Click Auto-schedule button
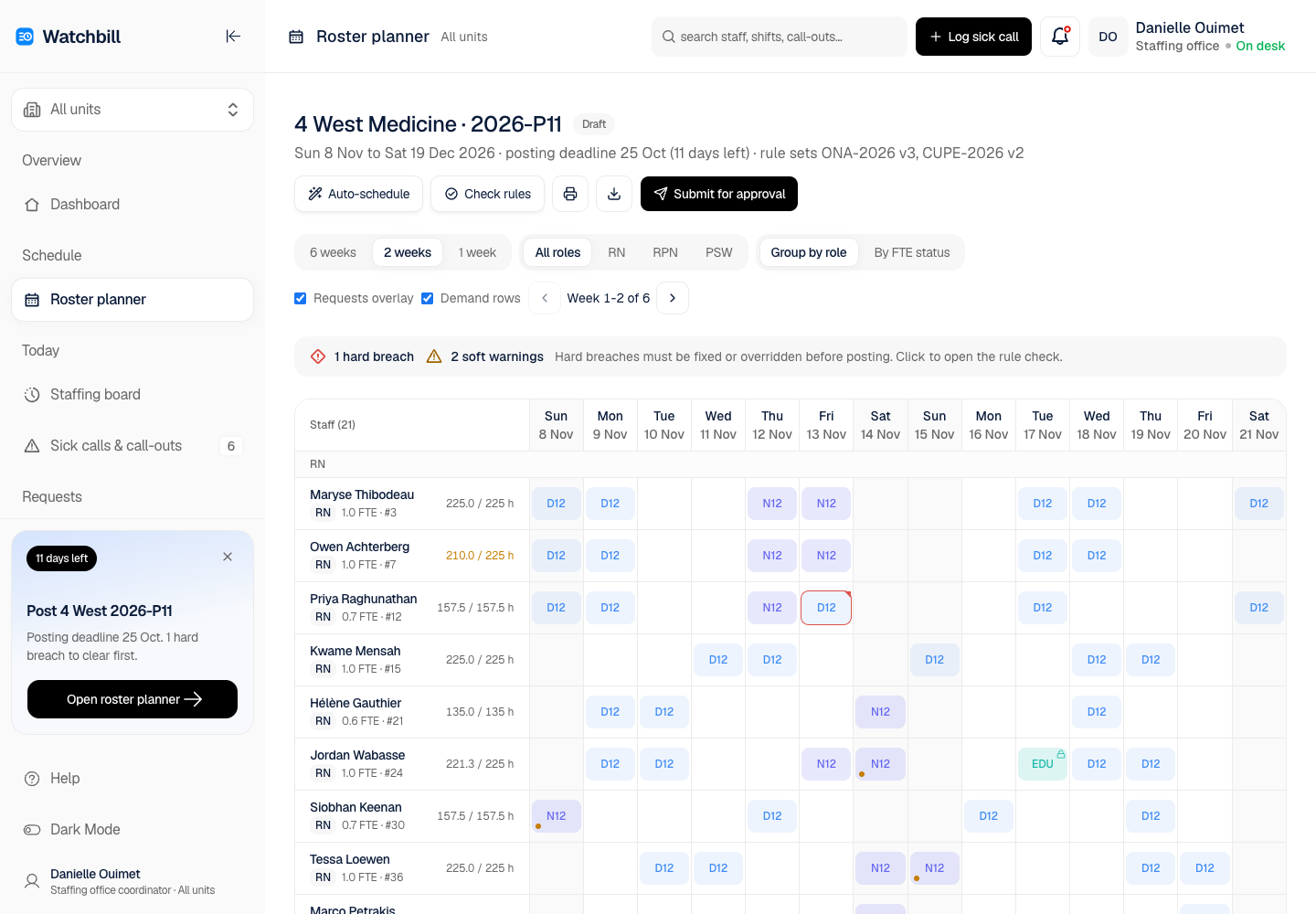This screenshot has width=1316, height=914. tap(358, 194)
